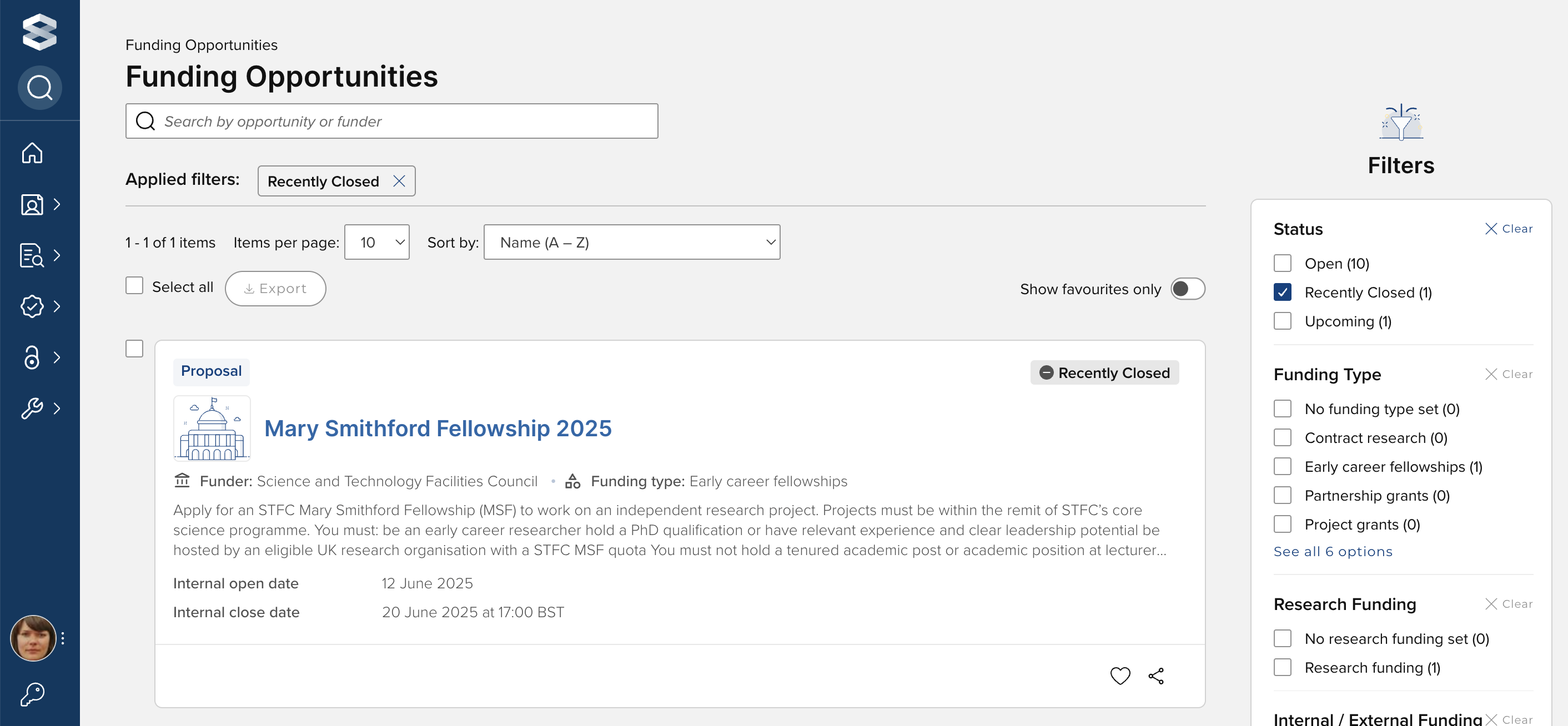Viewport: 1568px width, 726px height.
Task: Open the Items per page dropdown
Action: tap(377, 242)
